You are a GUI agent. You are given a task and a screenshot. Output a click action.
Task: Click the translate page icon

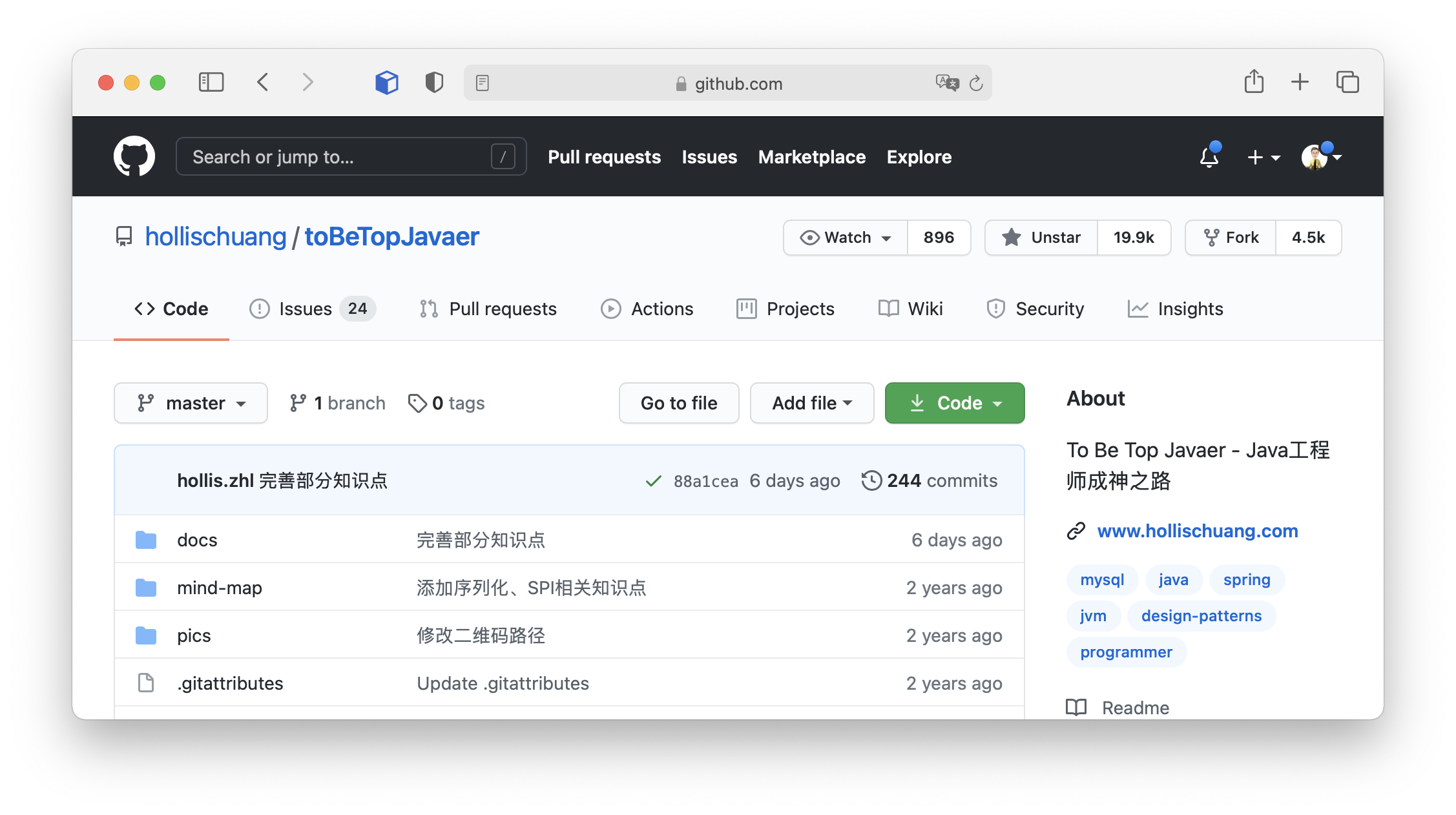(x=947, y=83)
